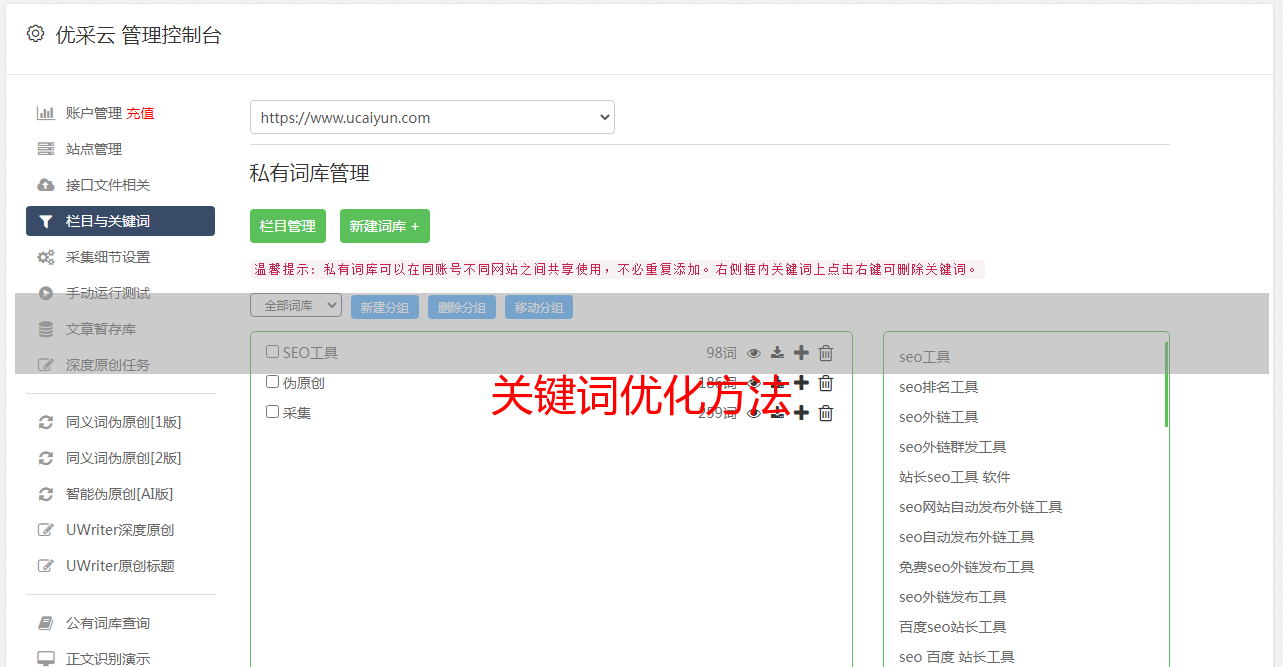Tick the 采集 library checkbox

point(272,412)
